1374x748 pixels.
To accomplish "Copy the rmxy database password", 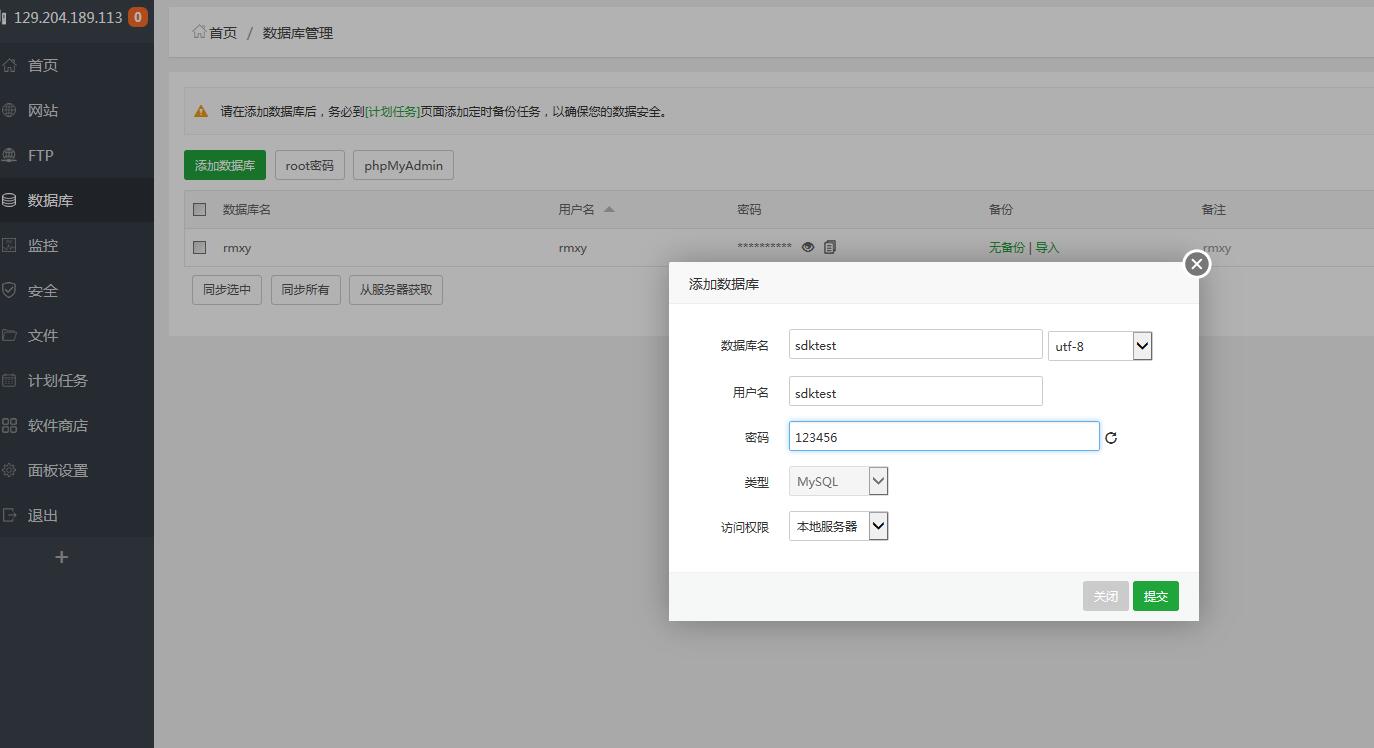I will click(x=830, y=247).
